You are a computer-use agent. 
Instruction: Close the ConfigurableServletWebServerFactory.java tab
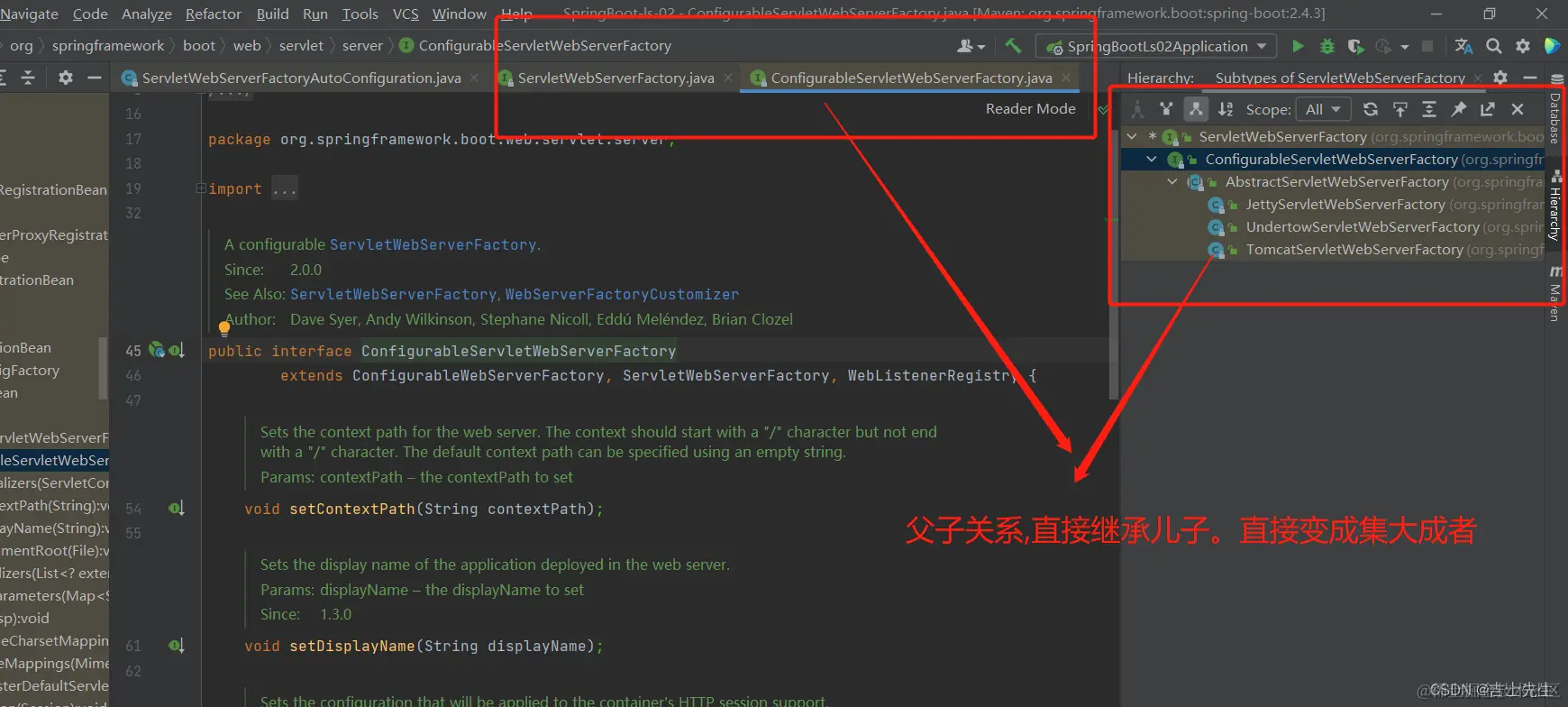[1066, 78]
